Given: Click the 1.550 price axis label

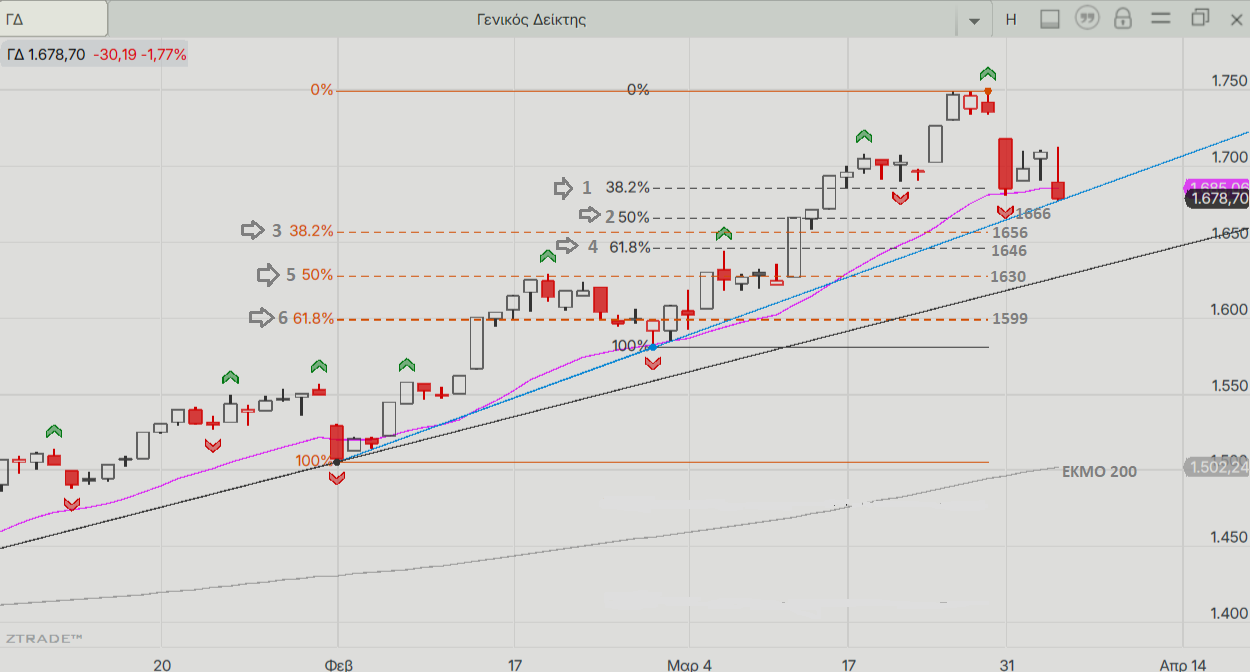Looking at the screenshot, I should 1228,386.
